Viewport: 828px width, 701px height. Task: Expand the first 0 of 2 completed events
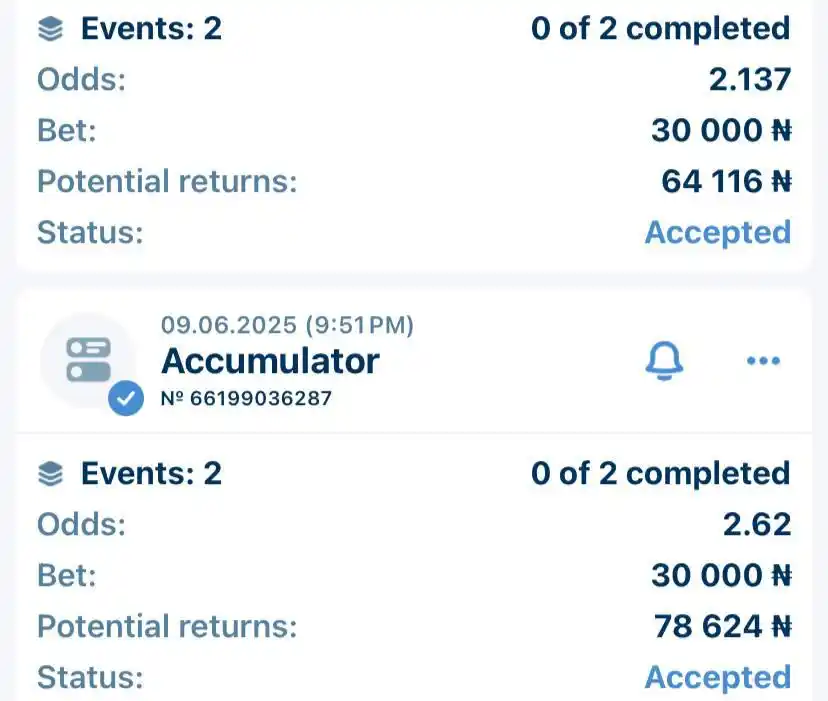661,29
